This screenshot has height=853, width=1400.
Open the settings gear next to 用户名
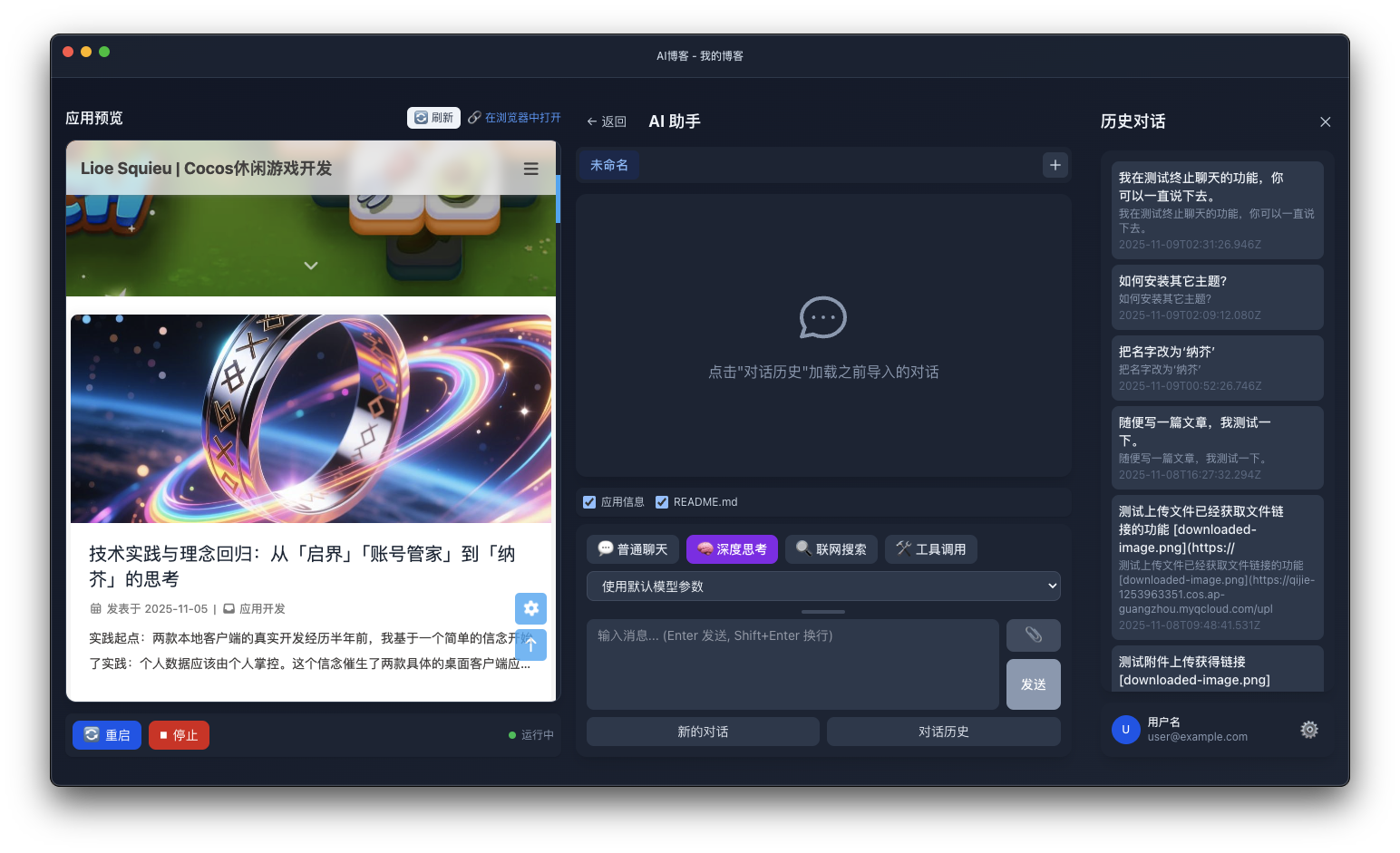pos(1308,729)
